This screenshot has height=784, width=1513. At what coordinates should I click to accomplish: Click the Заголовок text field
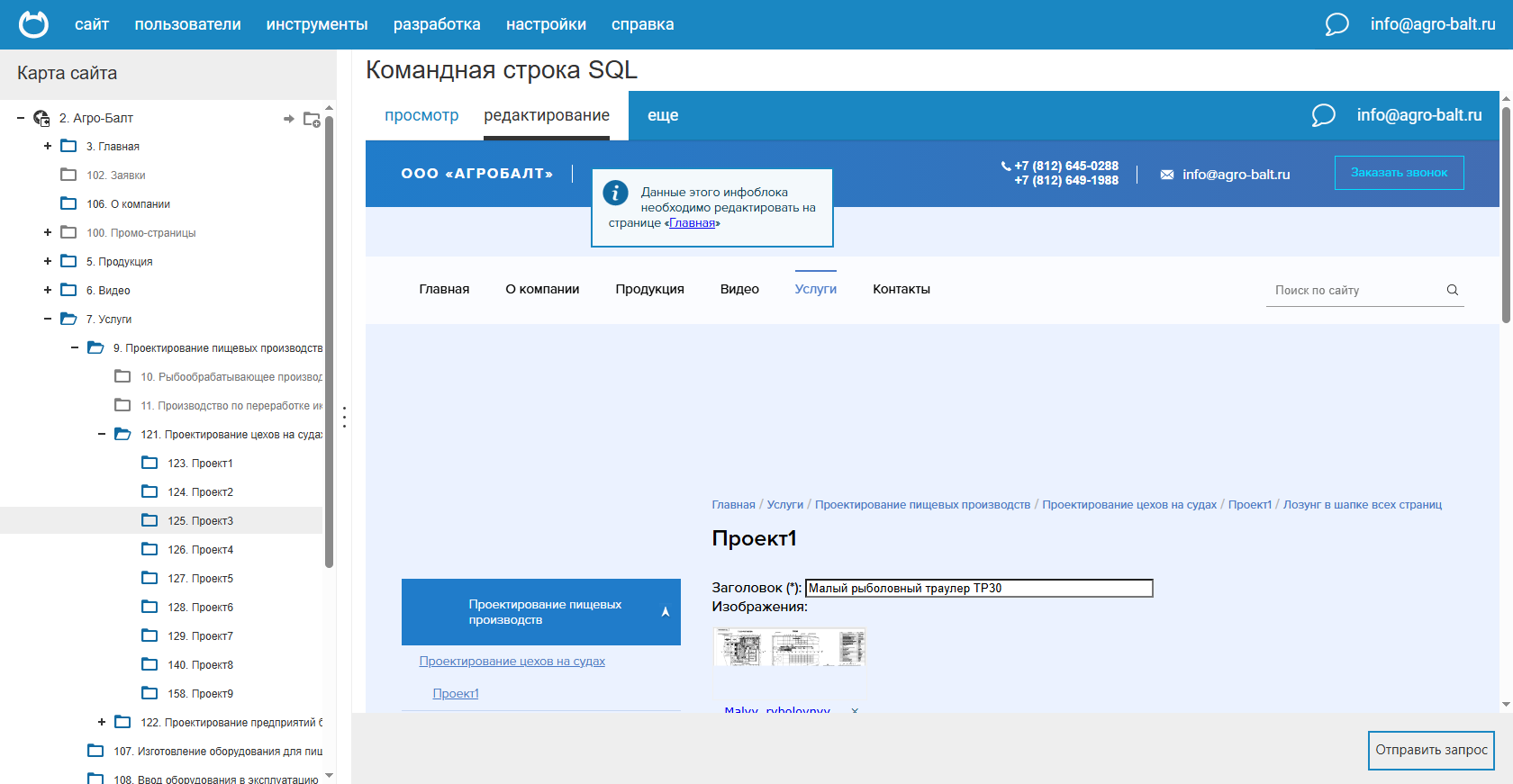979,588
